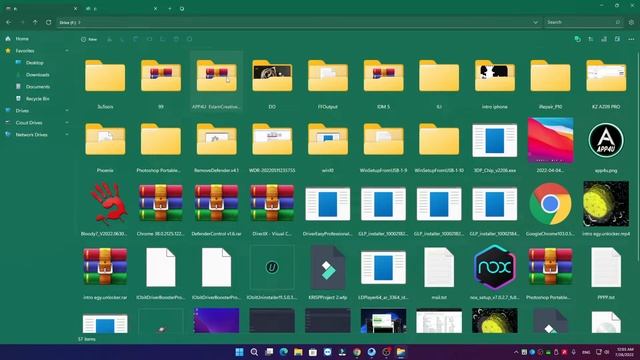Navigate up one folder level
Screen dimensions: 640x360
click(36, 22)
